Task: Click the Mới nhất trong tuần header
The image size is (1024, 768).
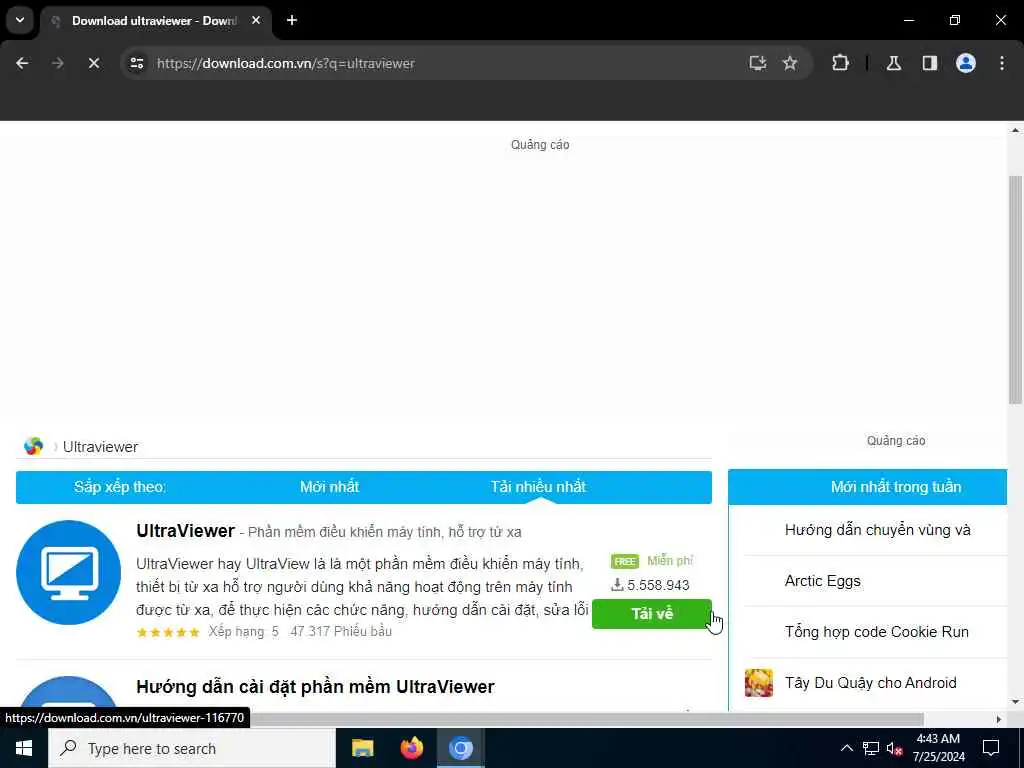Action: click(x=895, y=487)
